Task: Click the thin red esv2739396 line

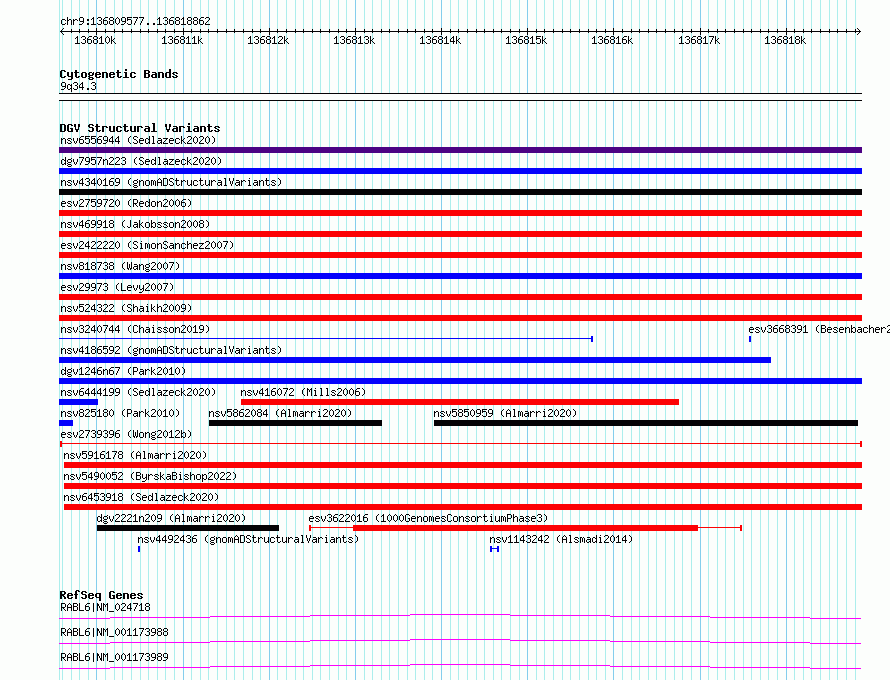Action: point(460,444)
